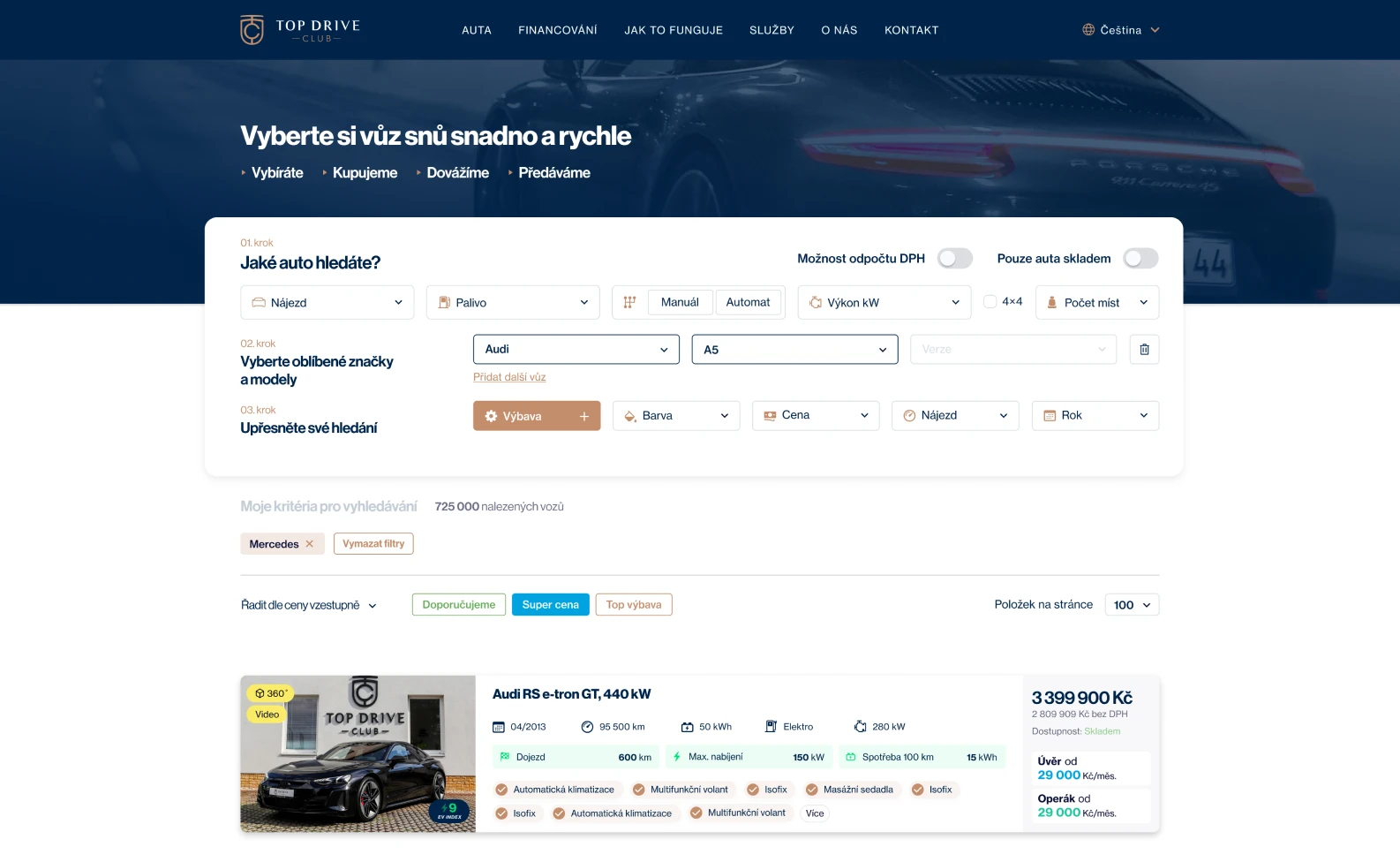The width and height of the screenshot is (1400, 862).
Task: Click the Úvěr od 29 000 Kč box
Action: pos(1092,768)
